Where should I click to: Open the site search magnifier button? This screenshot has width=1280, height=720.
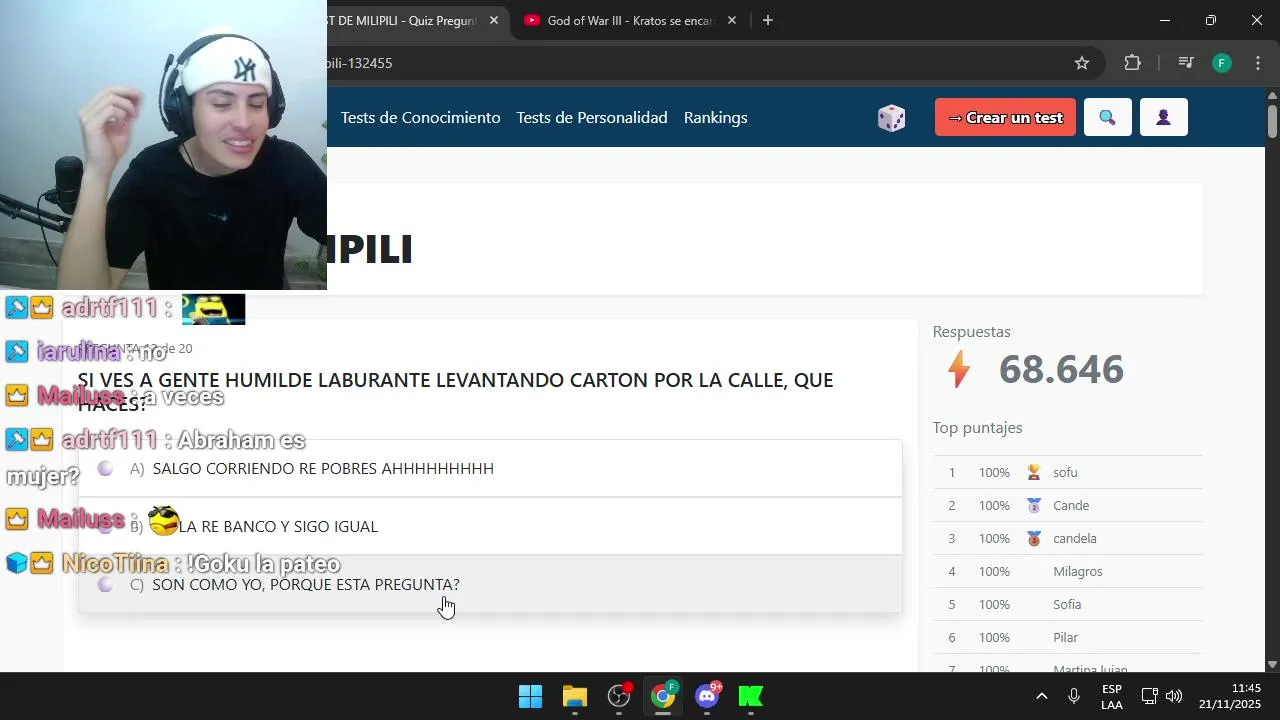tap(1107, 117)
